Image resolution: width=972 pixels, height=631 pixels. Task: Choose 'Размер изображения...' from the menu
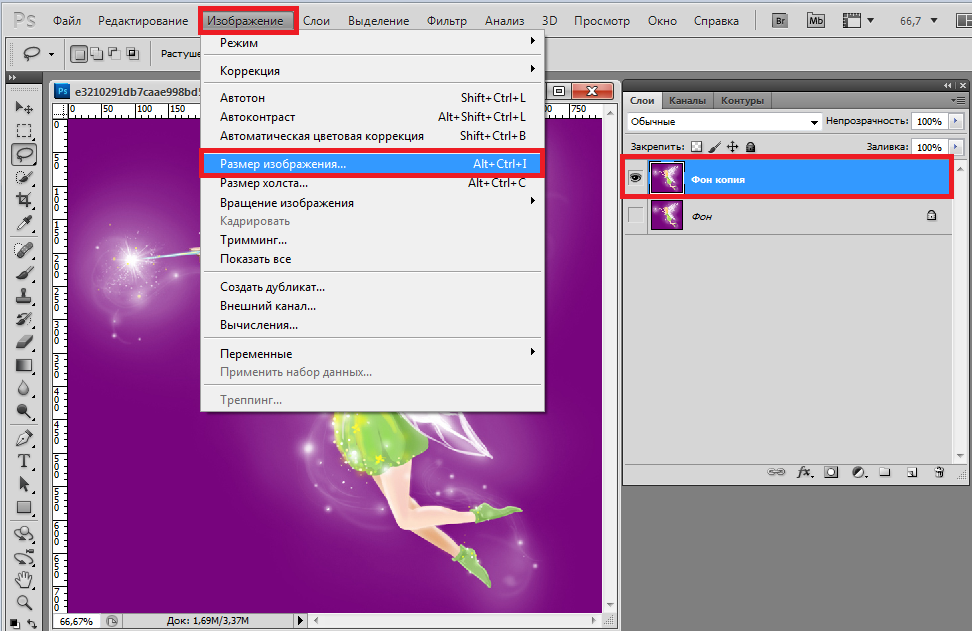(372, 164)
